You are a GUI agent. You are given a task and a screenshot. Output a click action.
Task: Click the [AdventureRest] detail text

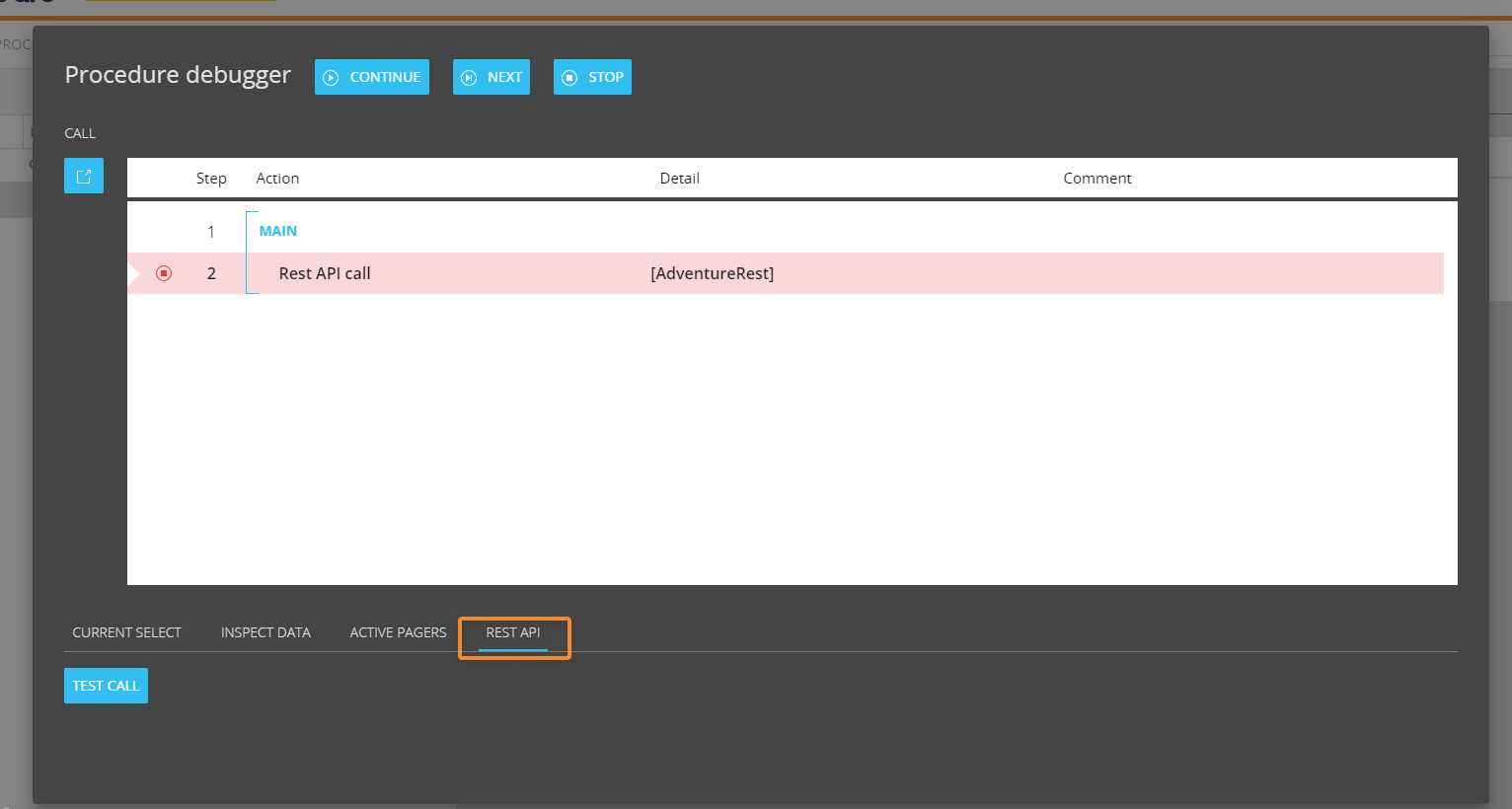pyautogui.click(x=712, y=273)
